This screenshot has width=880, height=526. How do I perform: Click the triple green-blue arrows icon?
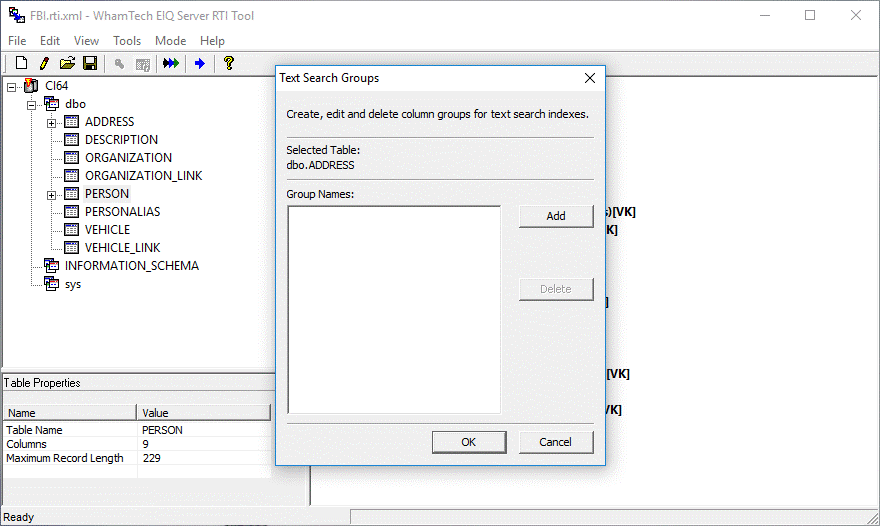click(171, 64)
